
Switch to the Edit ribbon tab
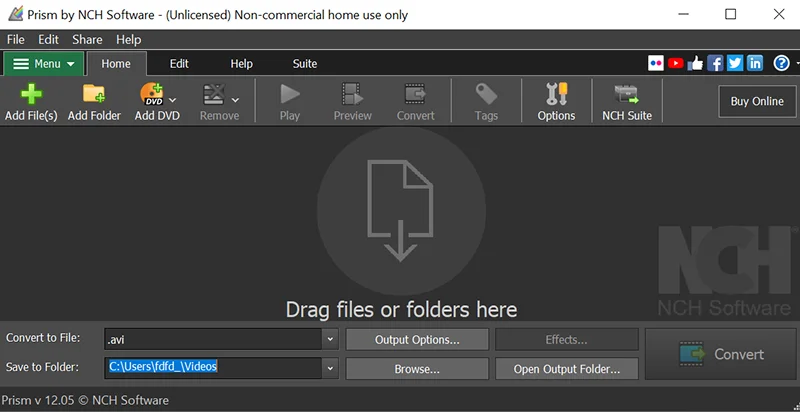point(179,64)
